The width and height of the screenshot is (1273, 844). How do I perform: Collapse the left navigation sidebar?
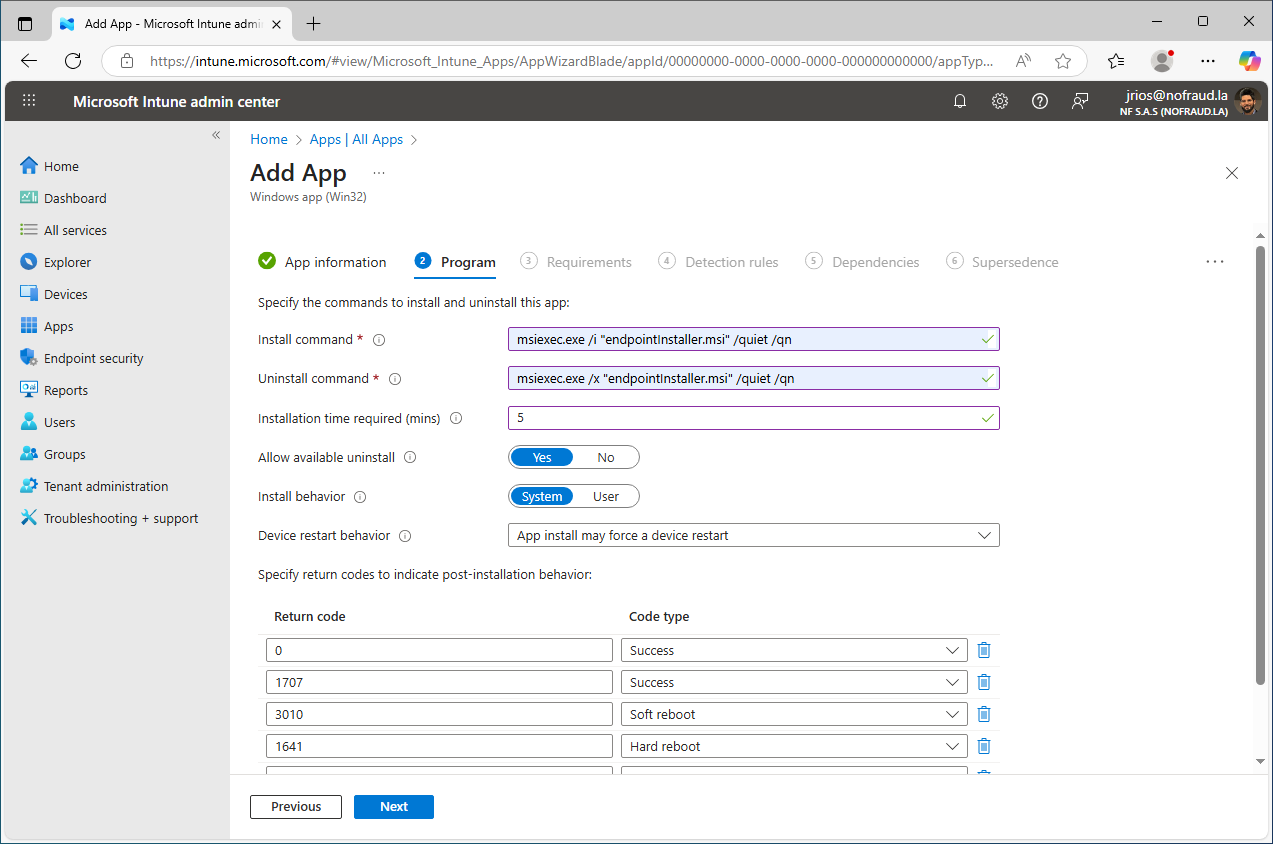pyautogui.click(x=216, y=135)
